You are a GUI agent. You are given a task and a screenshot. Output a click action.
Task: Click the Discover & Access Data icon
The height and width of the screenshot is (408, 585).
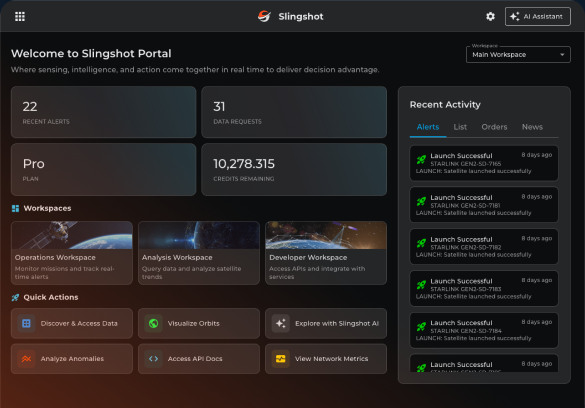click(26, 323)
